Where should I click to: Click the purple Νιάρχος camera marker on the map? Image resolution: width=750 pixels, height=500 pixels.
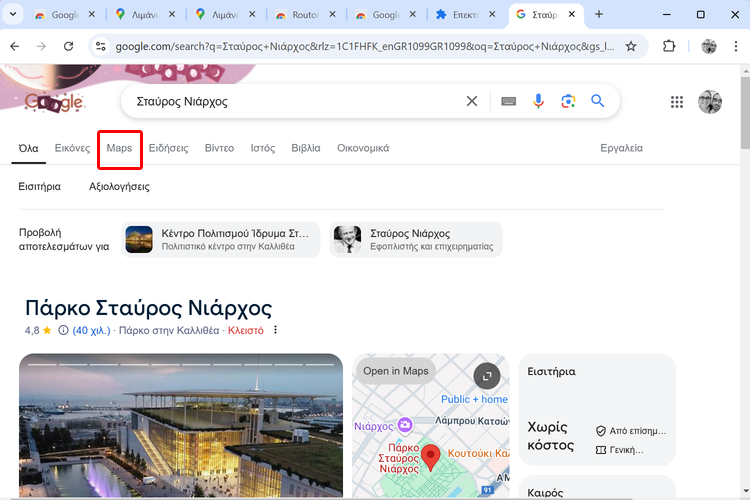click(405, 424)
